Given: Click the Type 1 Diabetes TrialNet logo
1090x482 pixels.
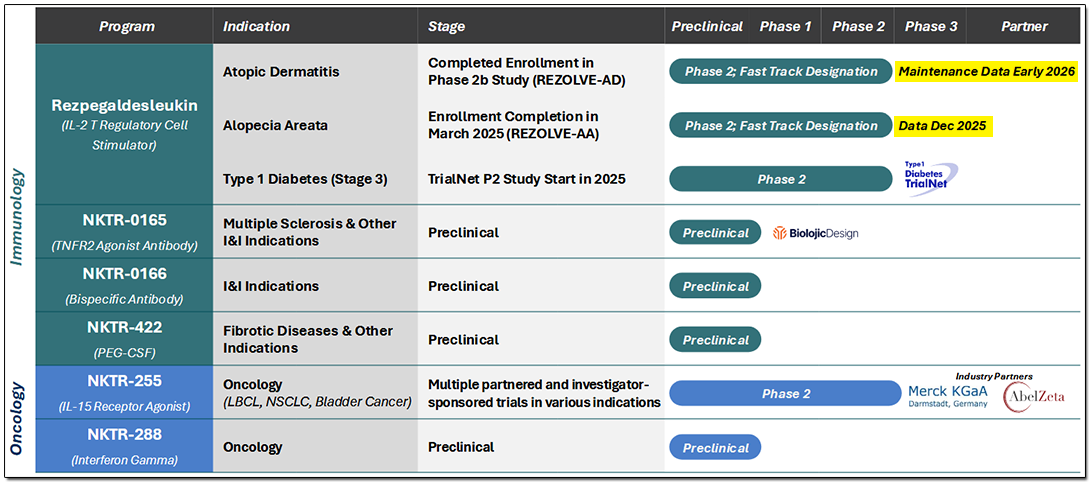Looking at the screenshot, I should click(x=927, y=178).
